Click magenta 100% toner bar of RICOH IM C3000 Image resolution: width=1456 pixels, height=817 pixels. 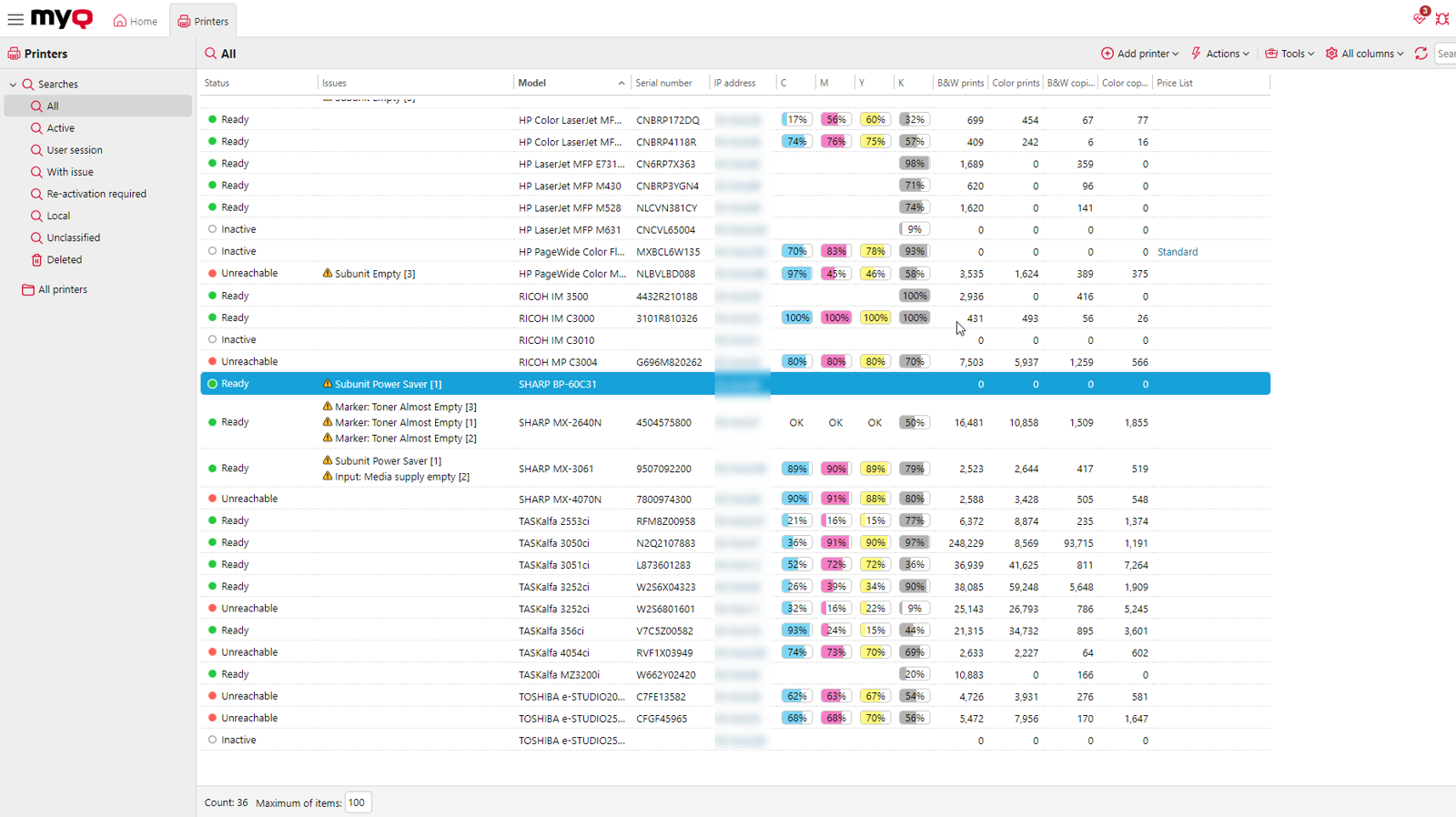835,318
